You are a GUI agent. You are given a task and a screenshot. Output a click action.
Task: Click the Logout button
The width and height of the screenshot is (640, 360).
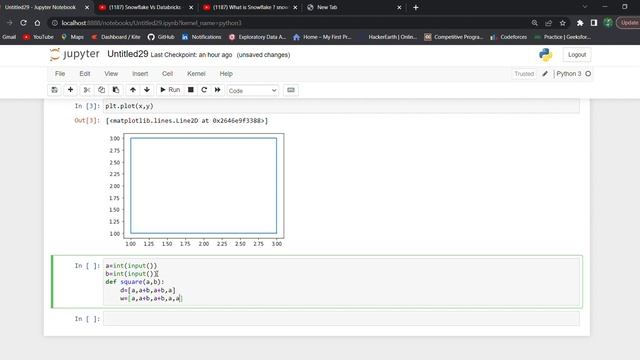coord(577,55)
